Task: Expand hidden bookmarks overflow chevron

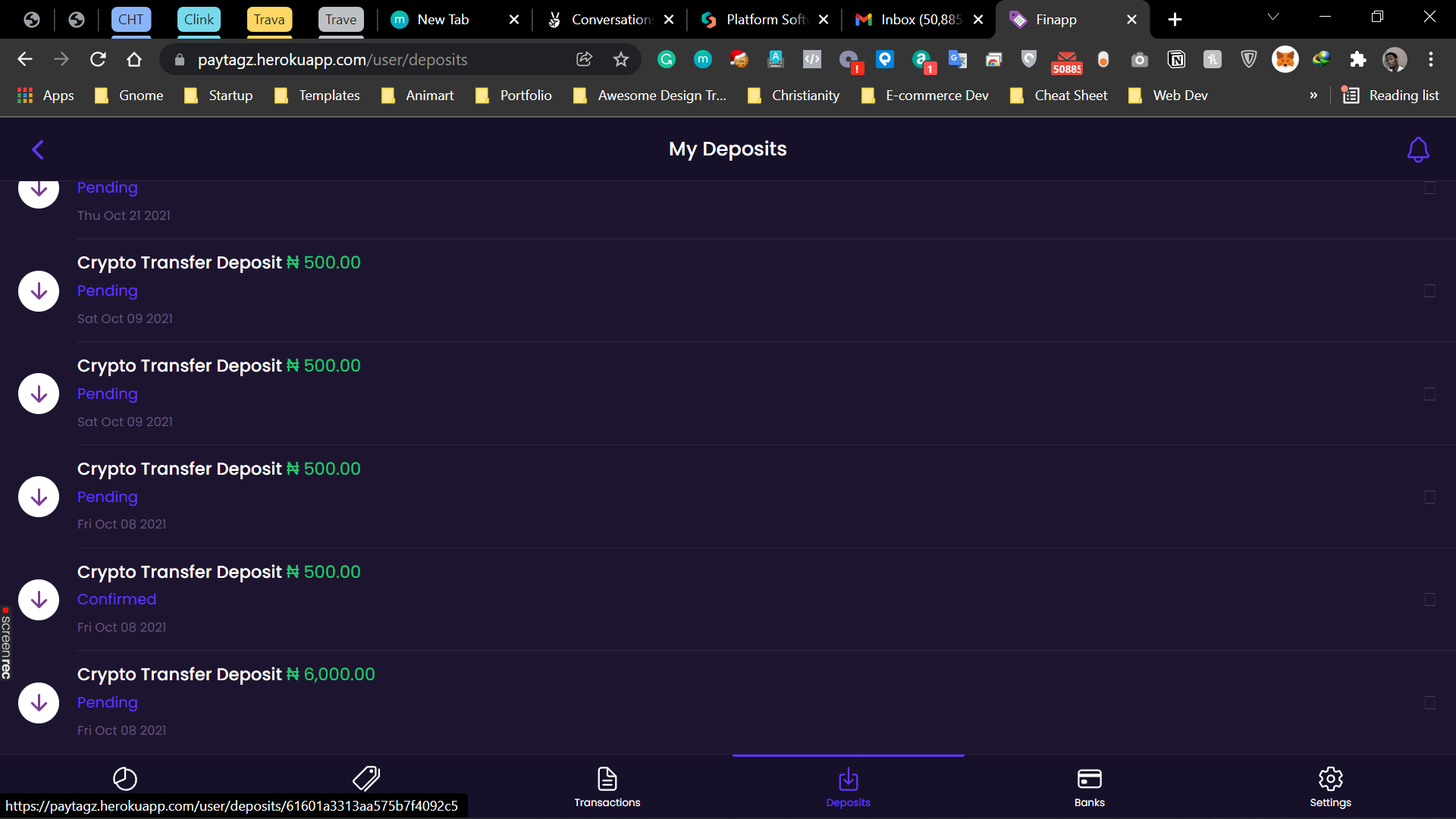Action: (1313, 96)
